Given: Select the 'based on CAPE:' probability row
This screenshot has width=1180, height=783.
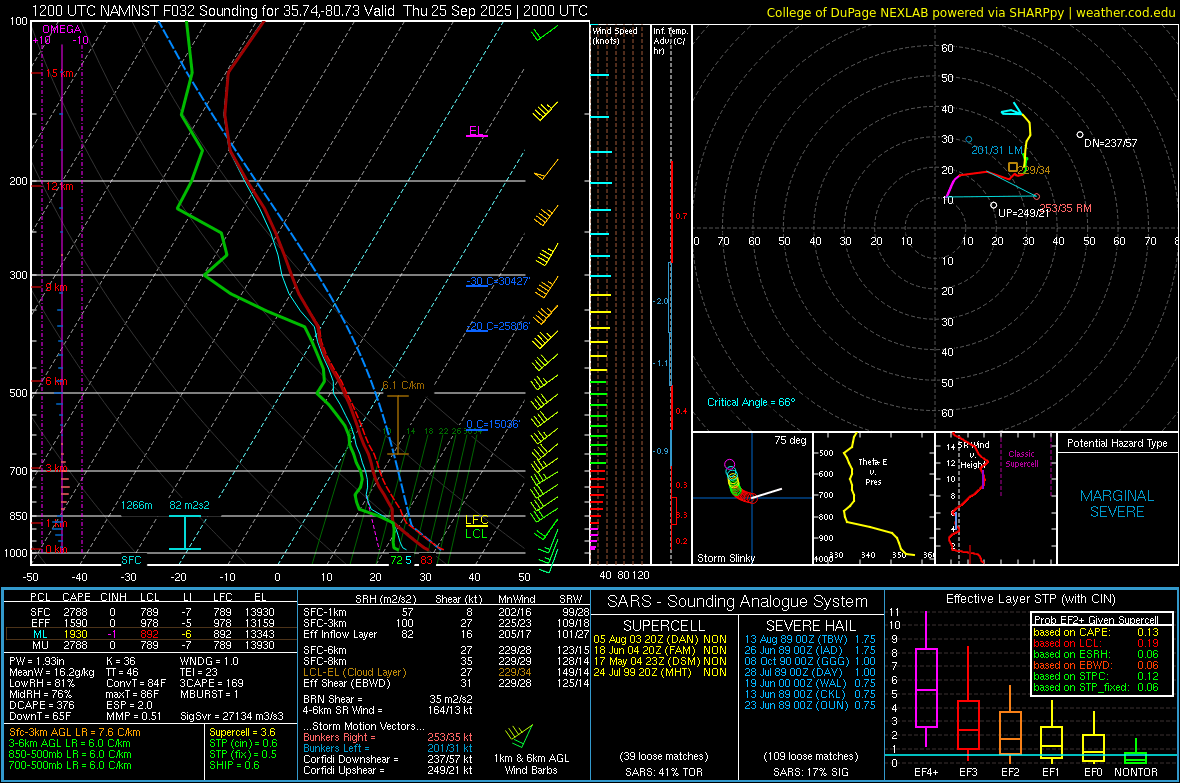Looking at the screenshot, I should coord(1096,632).
